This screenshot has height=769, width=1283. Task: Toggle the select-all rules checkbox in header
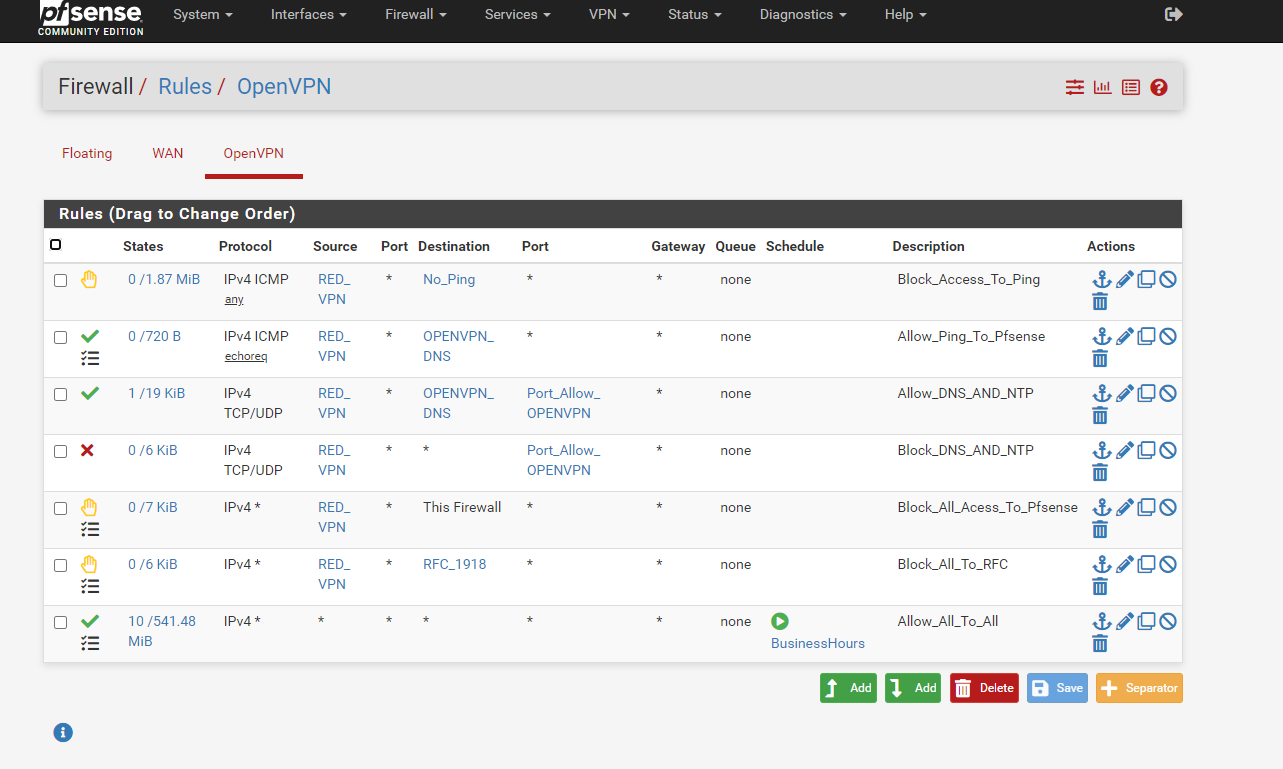point(55,245)
